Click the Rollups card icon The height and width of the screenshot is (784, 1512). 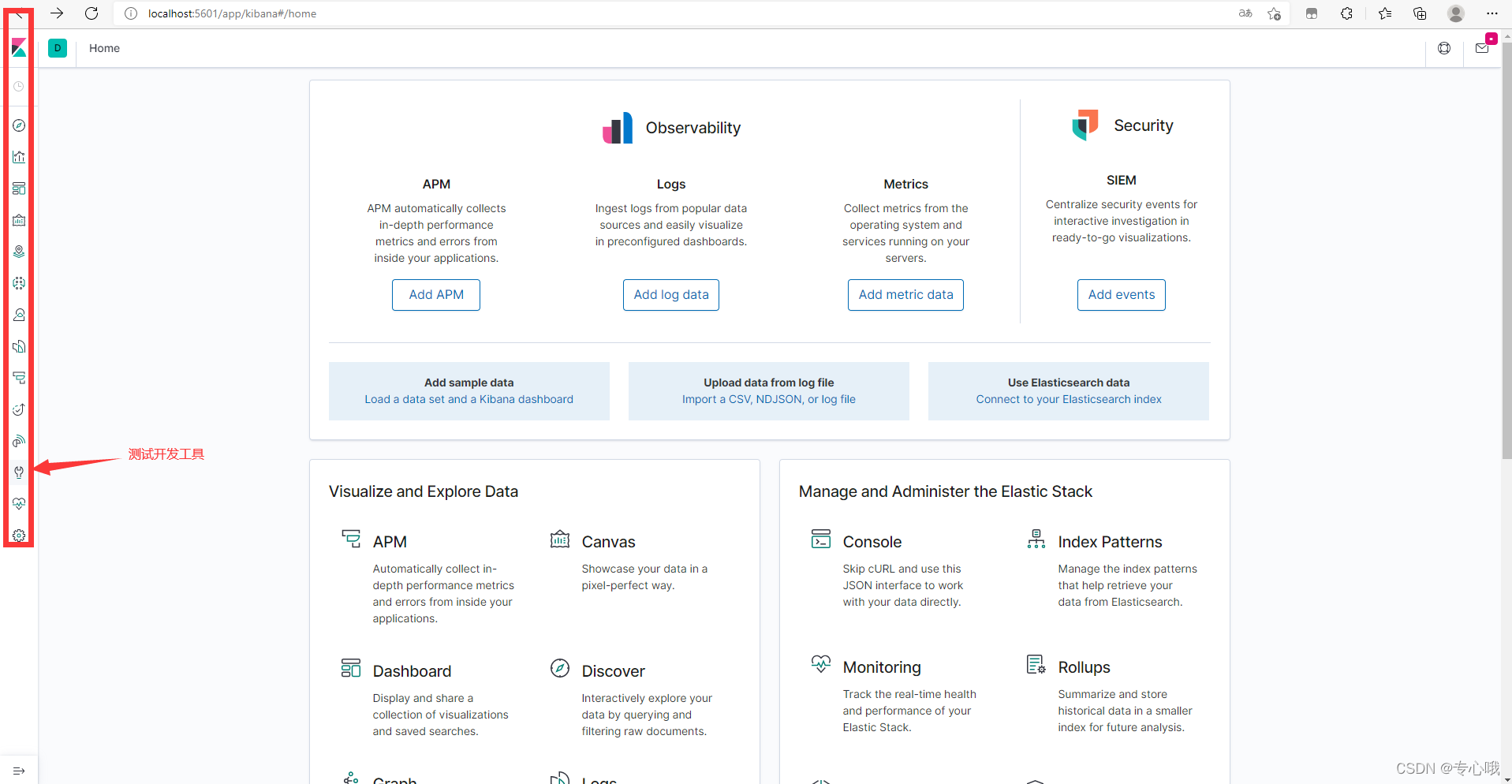pos(1036,664)
